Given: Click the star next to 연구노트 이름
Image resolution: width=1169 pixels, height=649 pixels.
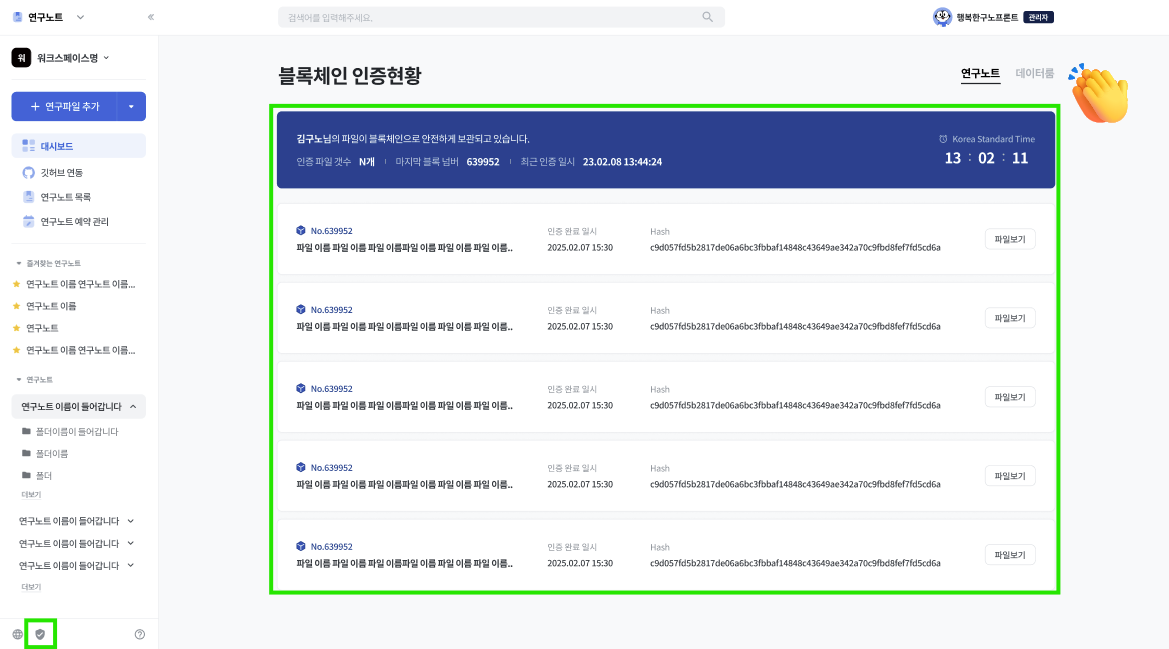Looking at the screenshot, I should pos(16,305).
